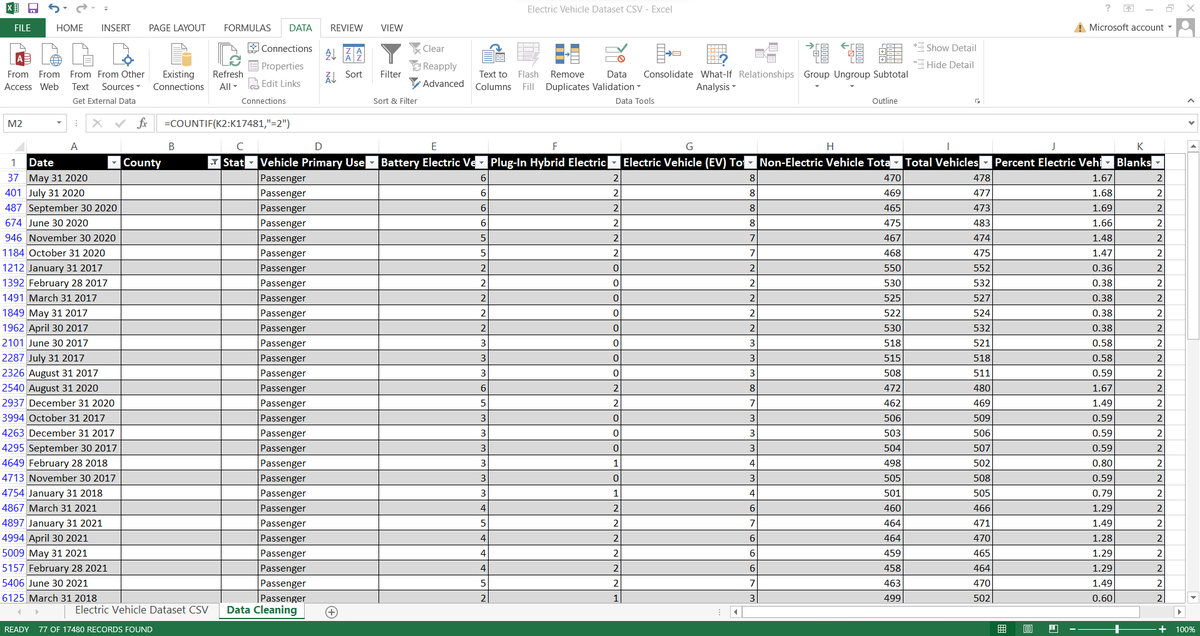Switch to the HOME ribbon tab

[x=69, y=28]
